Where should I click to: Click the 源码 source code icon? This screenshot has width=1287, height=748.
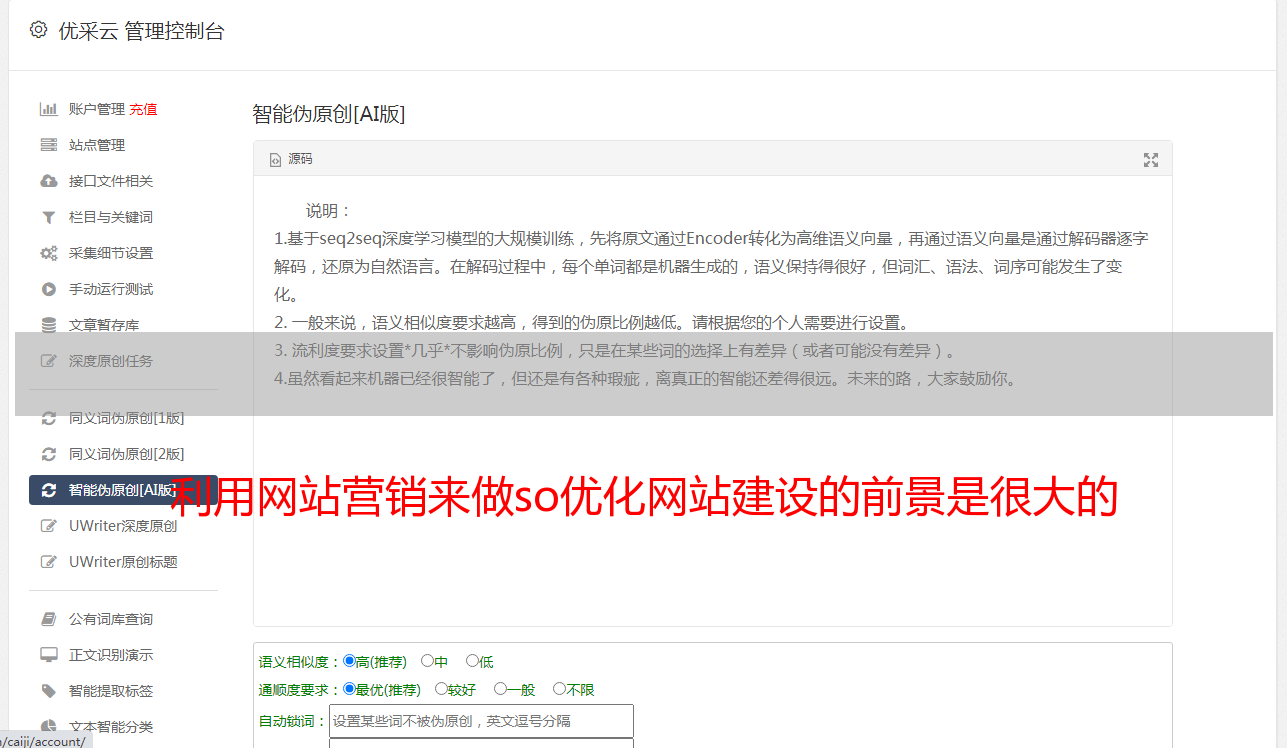click(275, 160)
